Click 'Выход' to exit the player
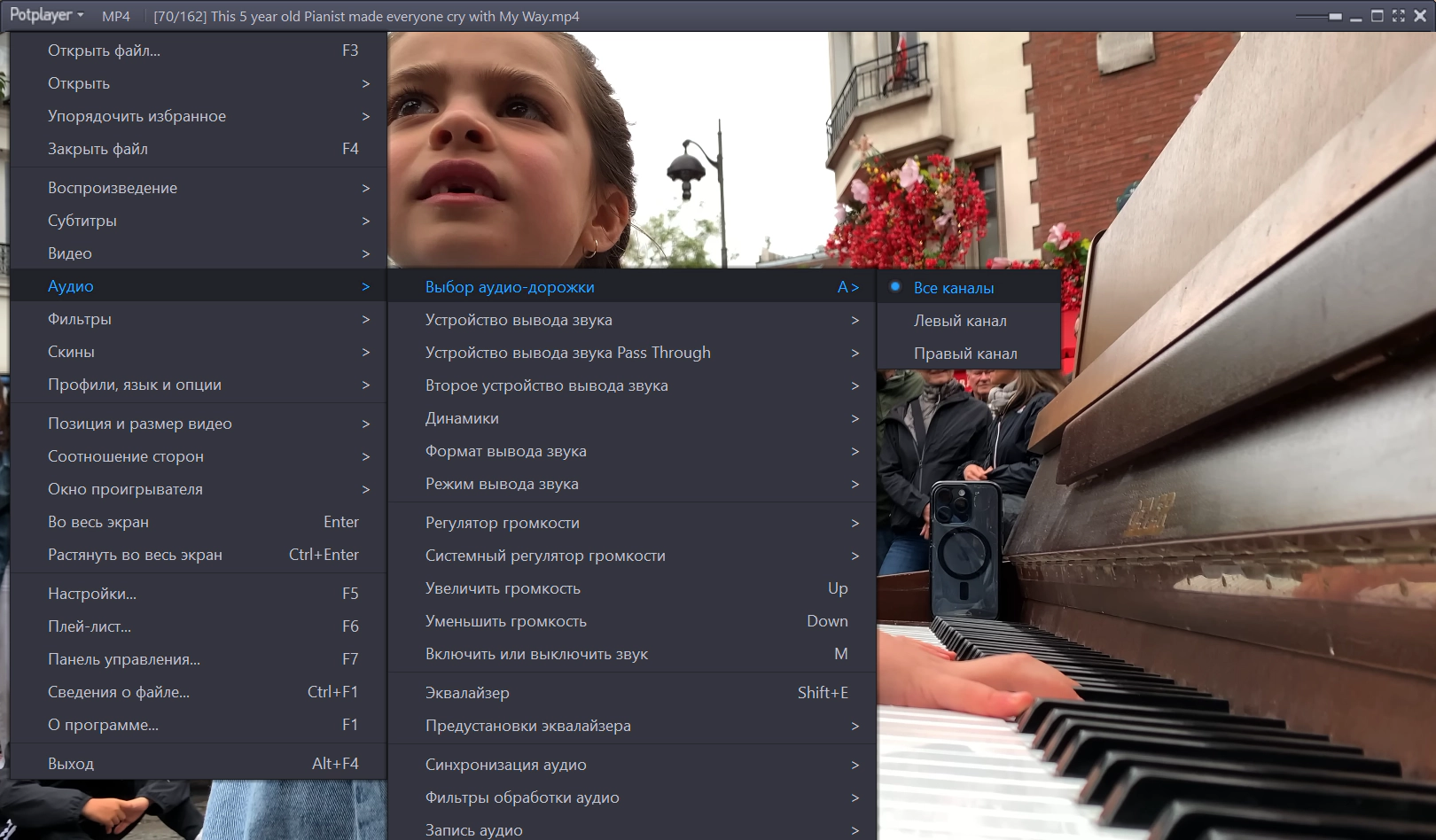This screenshot has height=840, width=1436. tap(199, 764)
